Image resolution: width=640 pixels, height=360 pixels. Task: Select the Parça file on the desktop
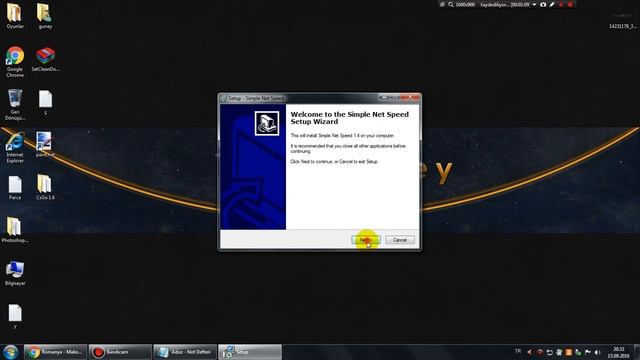click(x=15, y=188)
